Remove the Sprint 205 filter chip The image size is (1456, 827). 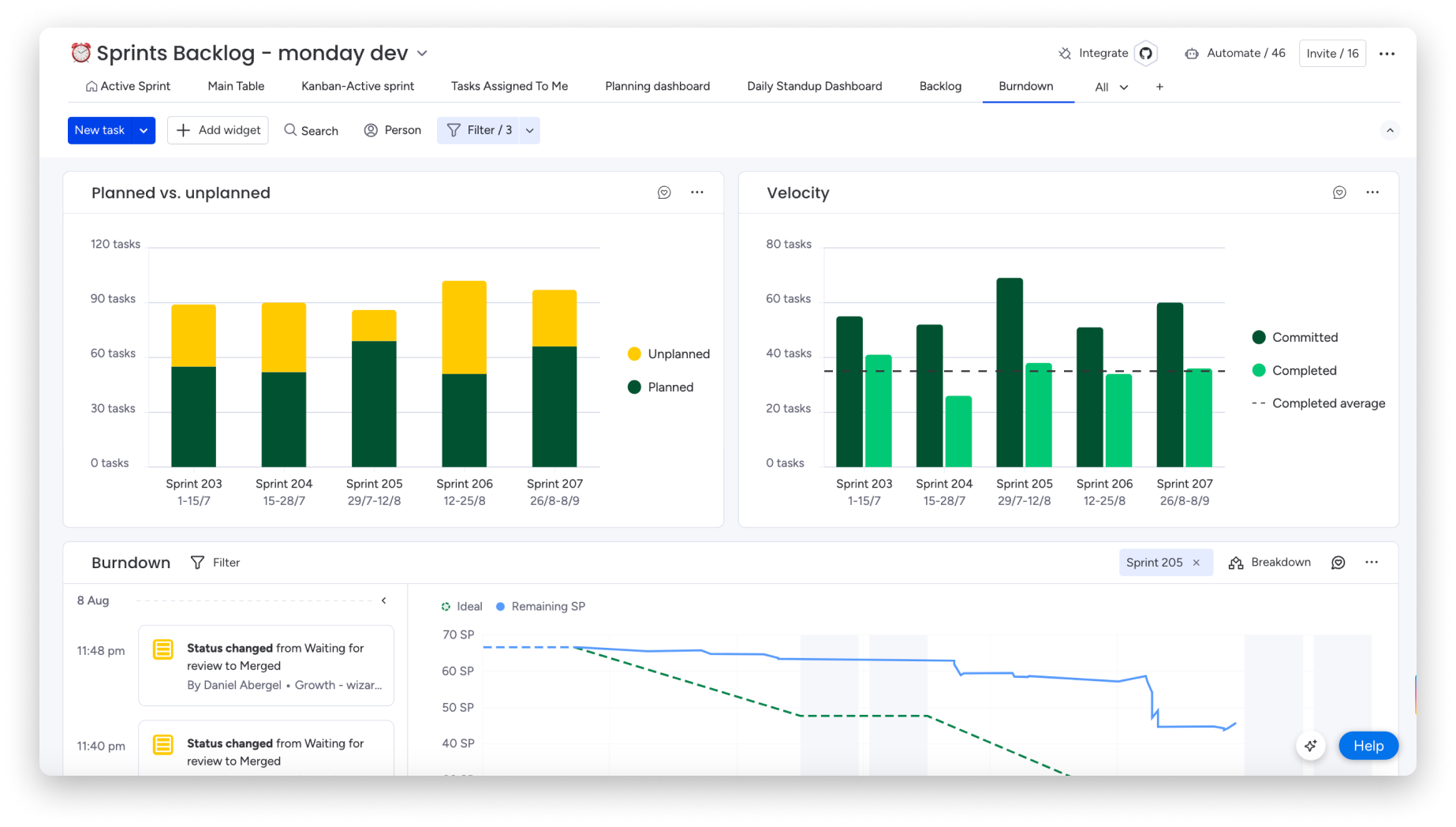pos(1197,563)
